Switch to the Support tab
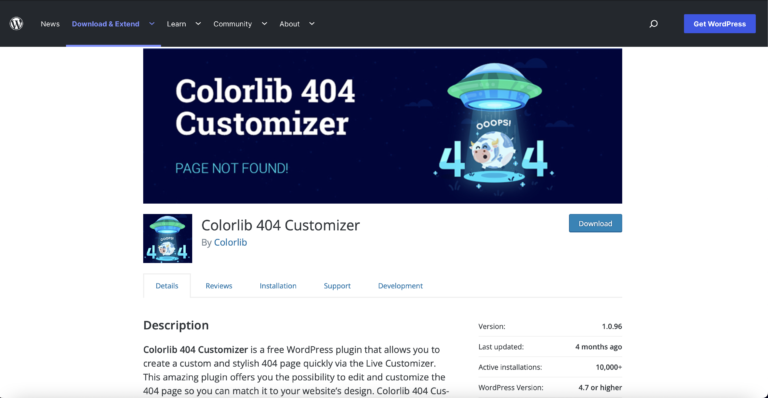 [337, 285]
